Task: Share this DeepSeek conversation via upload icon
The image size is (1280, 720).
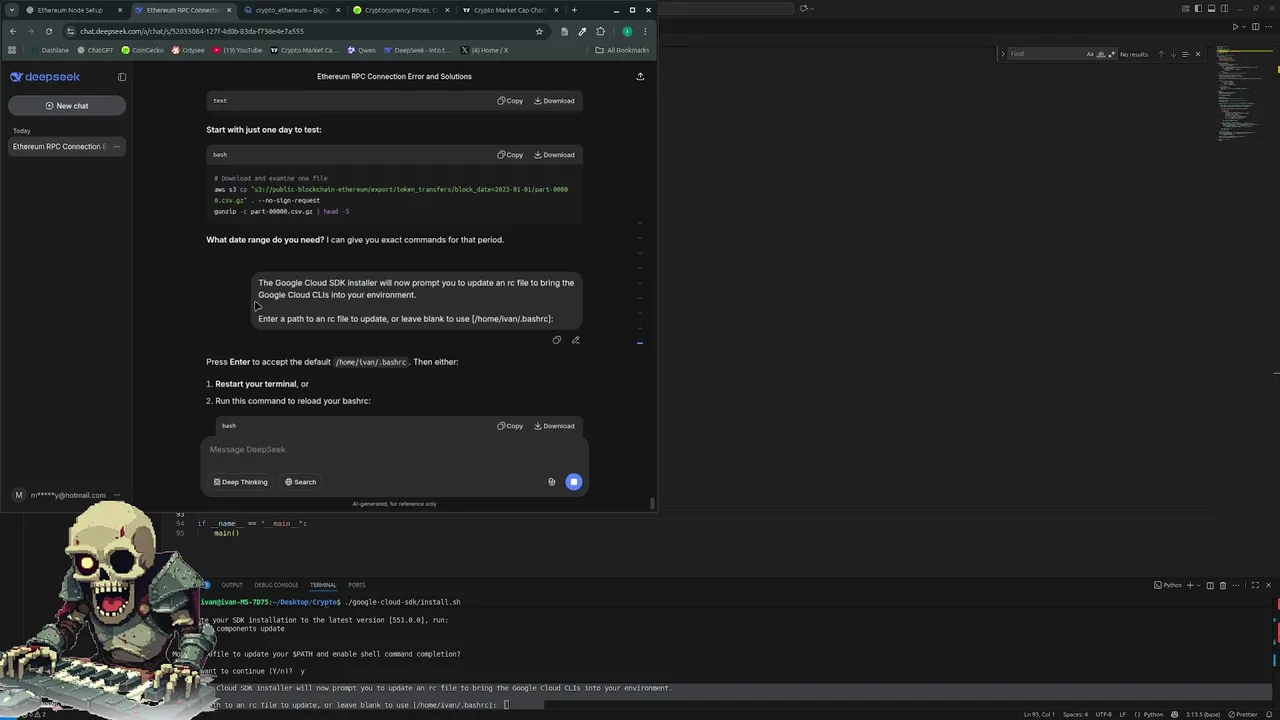Action: click(x=640, y=76)
